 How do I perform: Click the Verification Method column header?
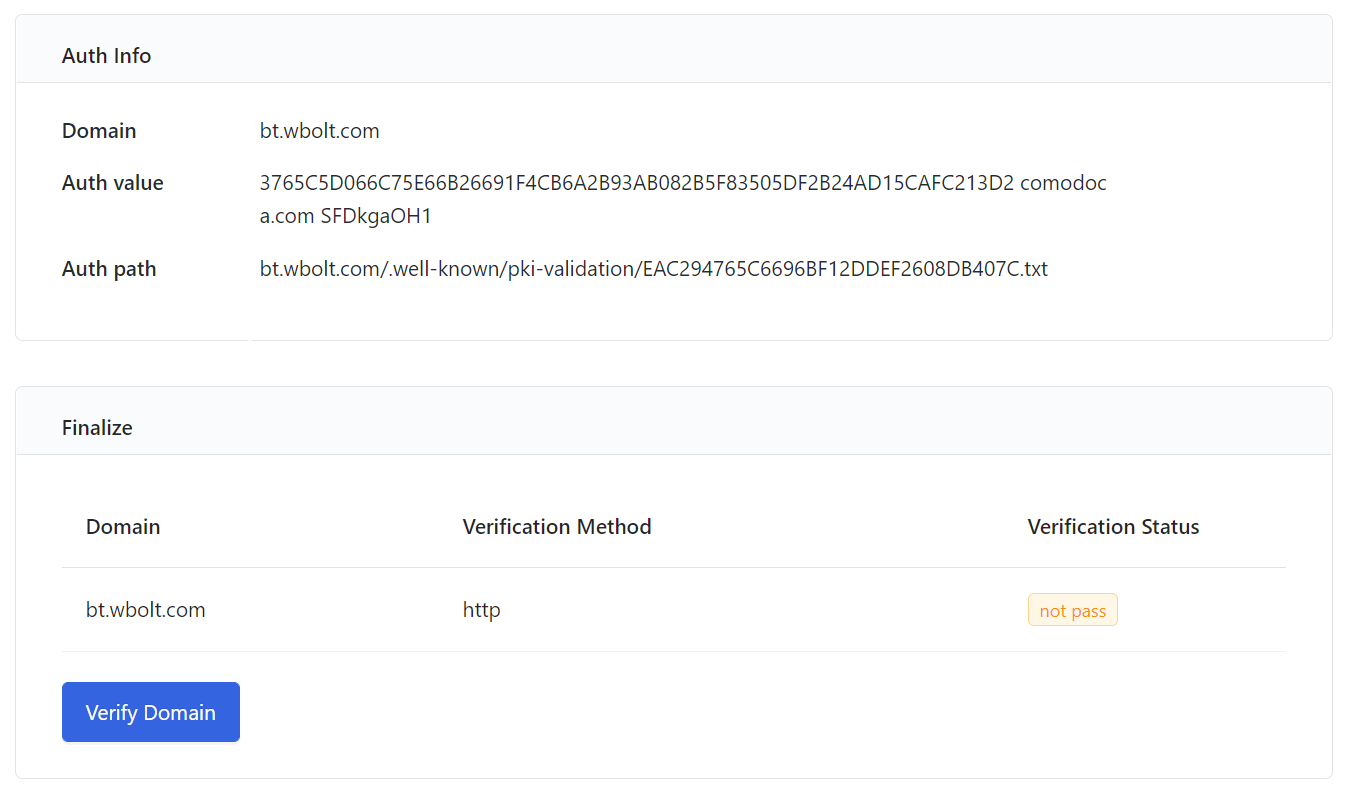557,527
